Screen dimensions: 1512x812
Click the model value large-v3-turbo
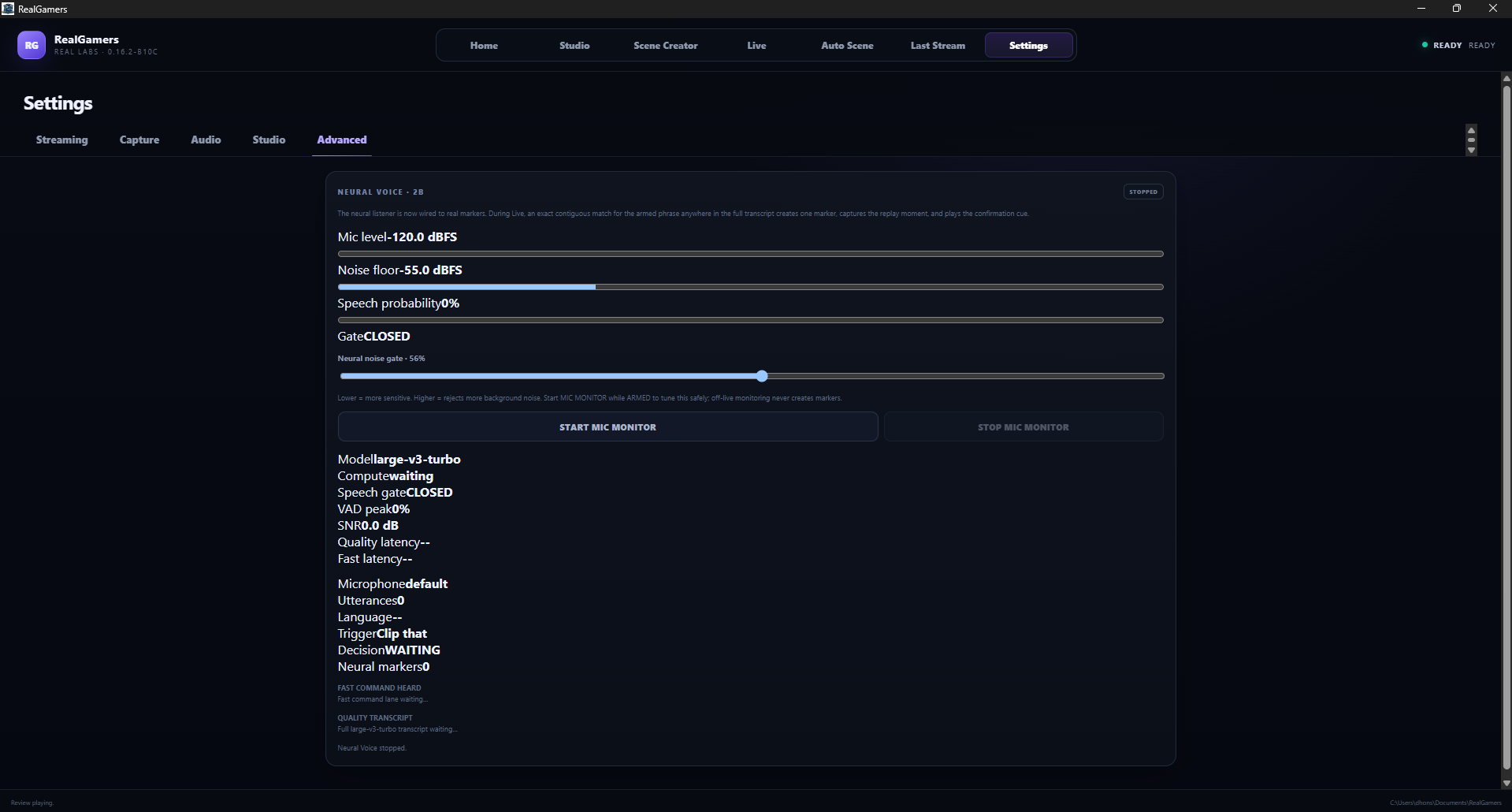(x=417, y=459)
